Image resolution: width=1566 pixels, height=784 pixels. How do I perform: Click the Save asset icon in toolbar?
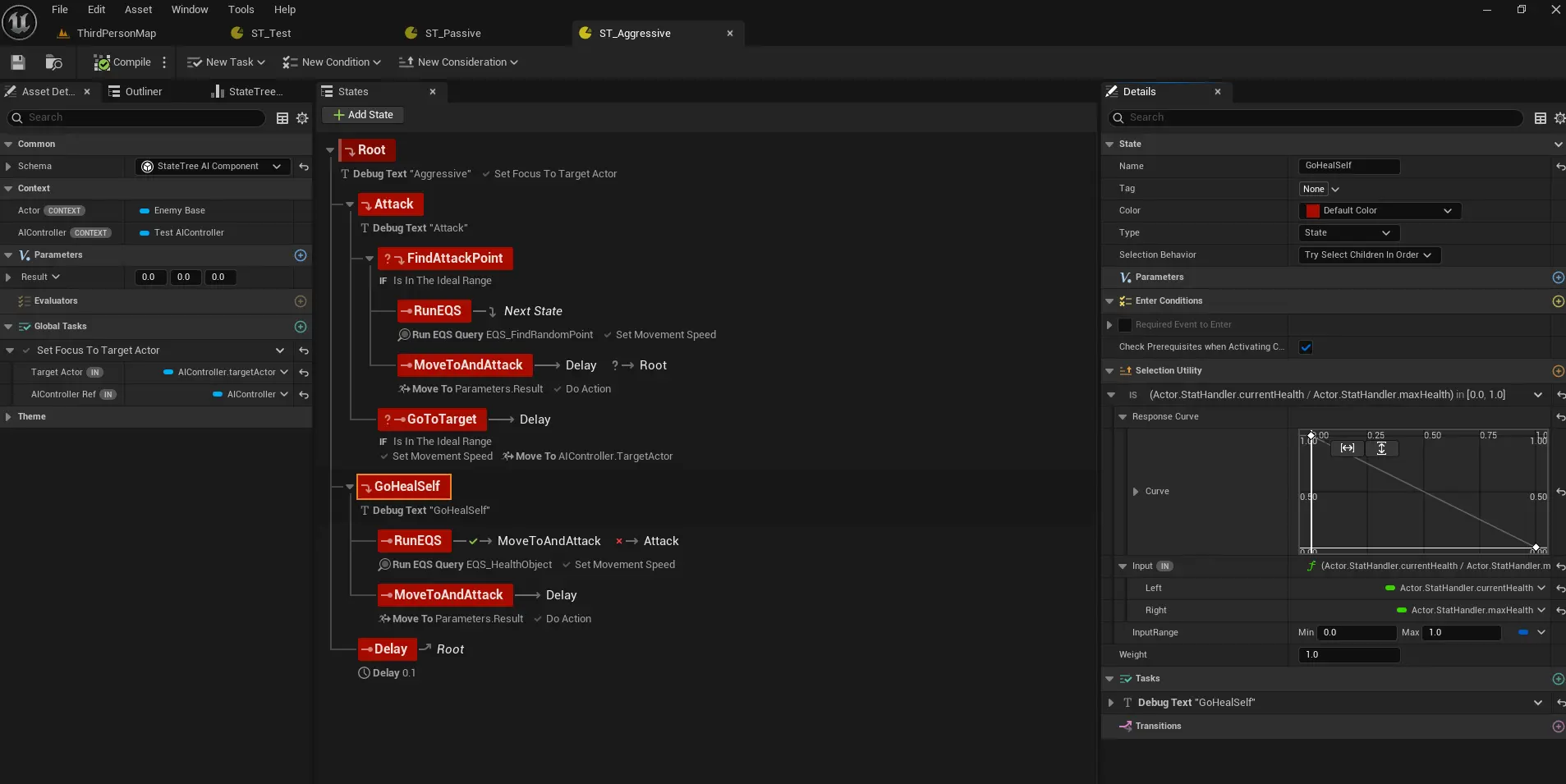(18, 62)
